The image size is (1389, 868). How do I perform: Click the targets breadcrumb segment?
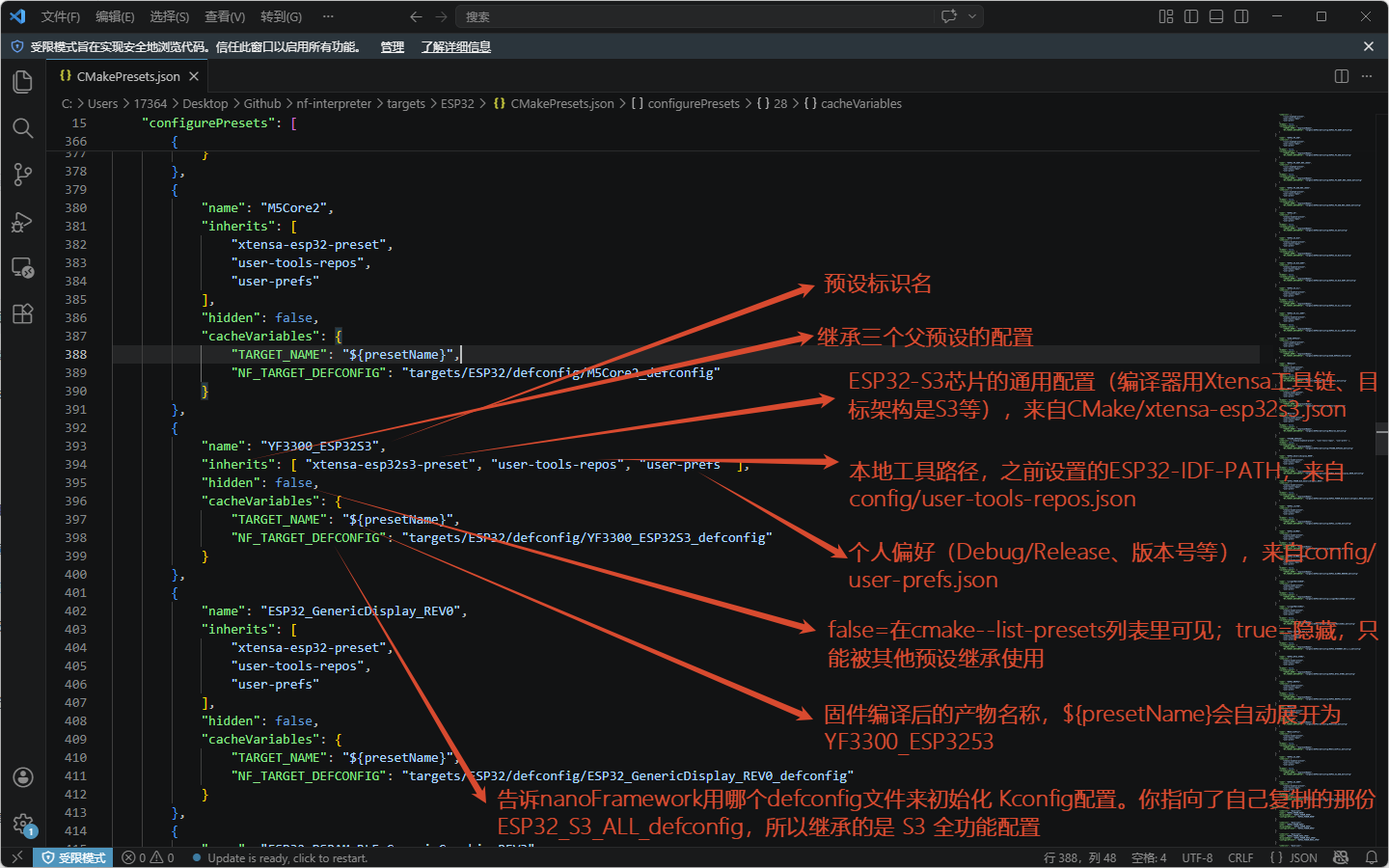(406, 103)
